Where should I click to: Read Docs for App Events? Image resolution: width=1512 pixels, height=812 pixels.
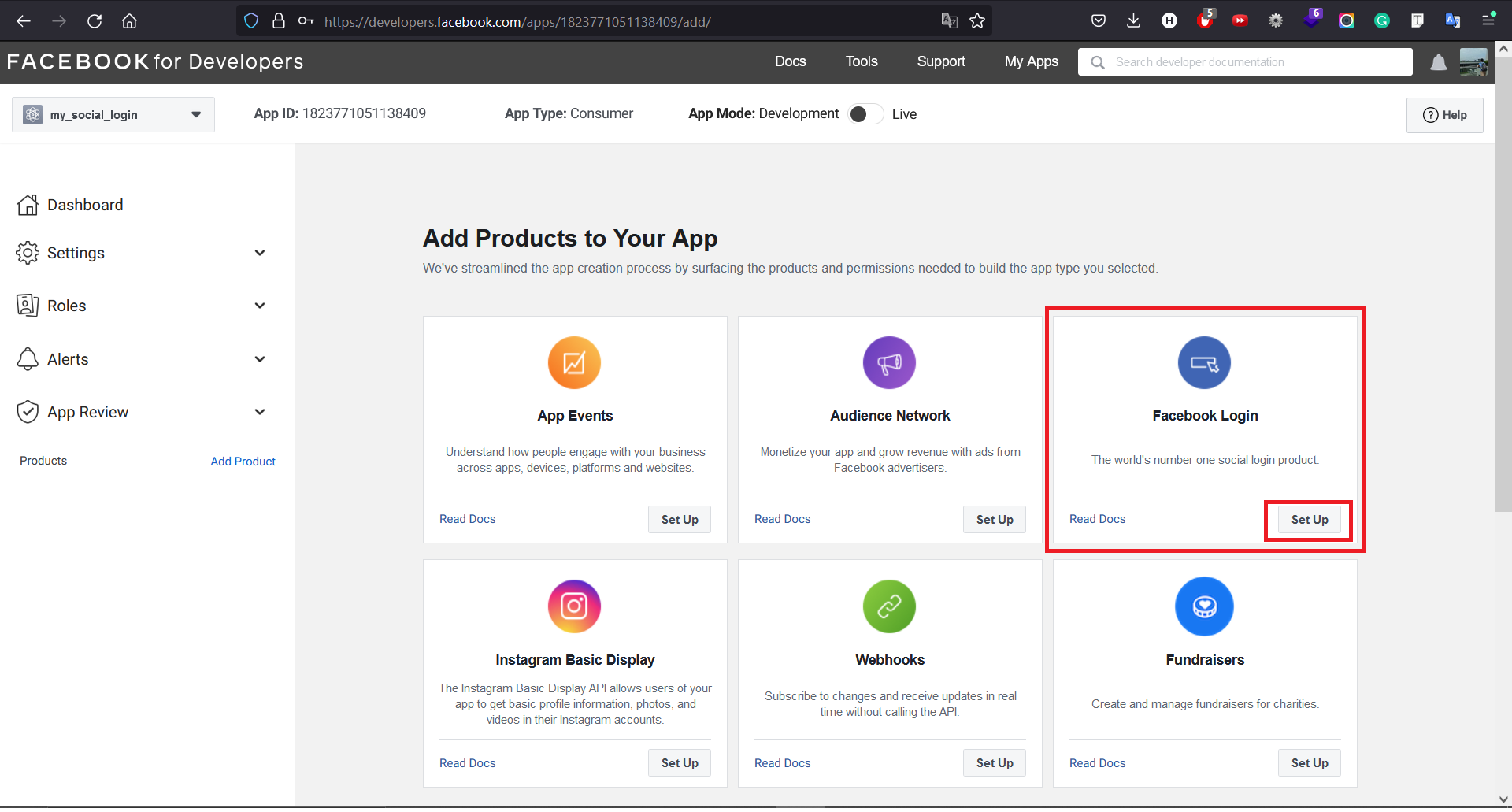pyautogui.click(x=468, y=519)
